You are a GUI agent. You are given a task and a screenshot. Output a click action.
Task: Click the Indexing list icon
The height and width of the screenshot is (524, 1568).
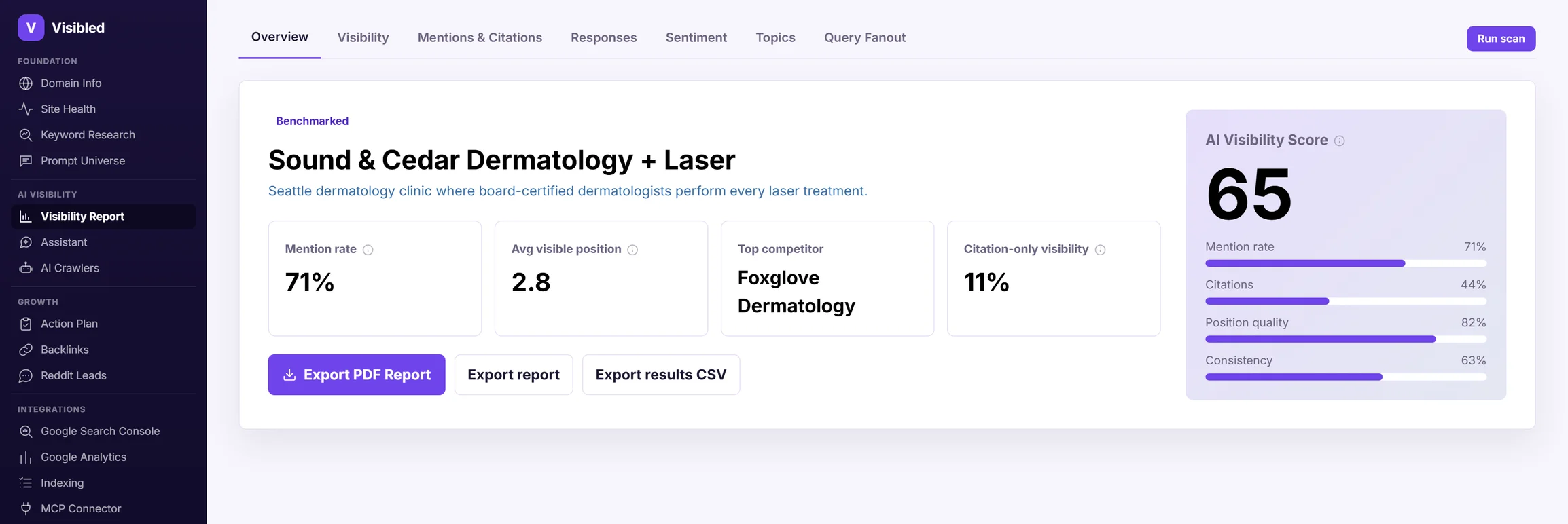[26, 483]
